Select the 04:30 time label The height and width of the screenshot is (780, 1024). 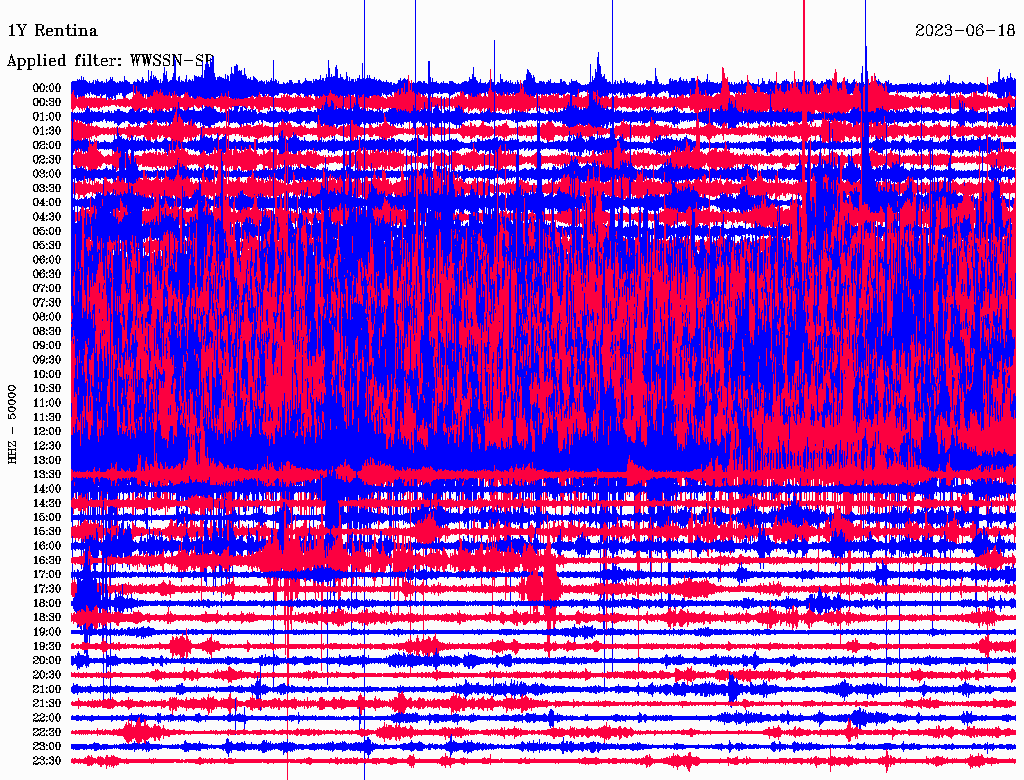click(47, 217)
